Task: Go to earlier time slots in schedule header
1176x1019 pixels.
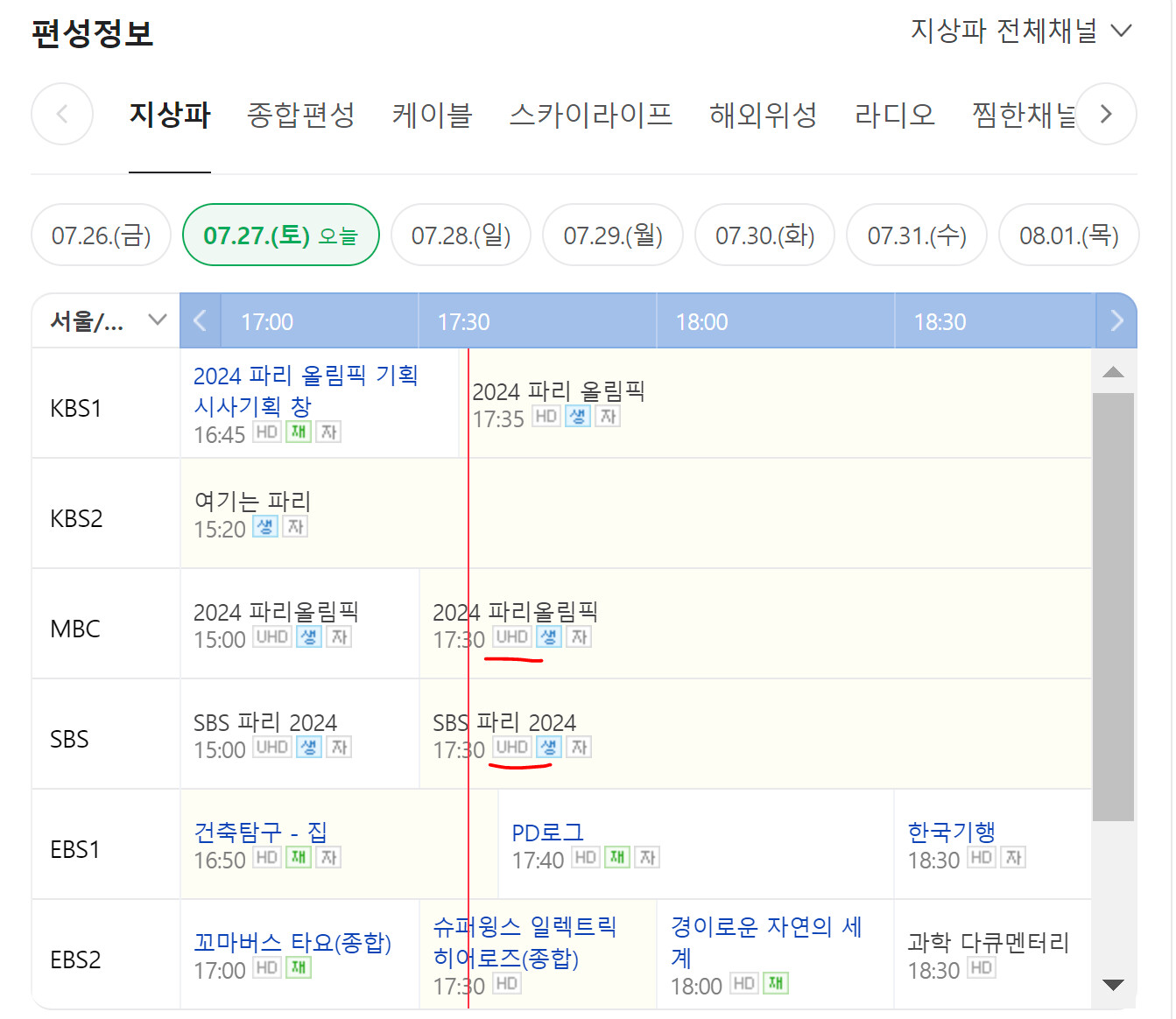Action: click(x=201, y=321)
